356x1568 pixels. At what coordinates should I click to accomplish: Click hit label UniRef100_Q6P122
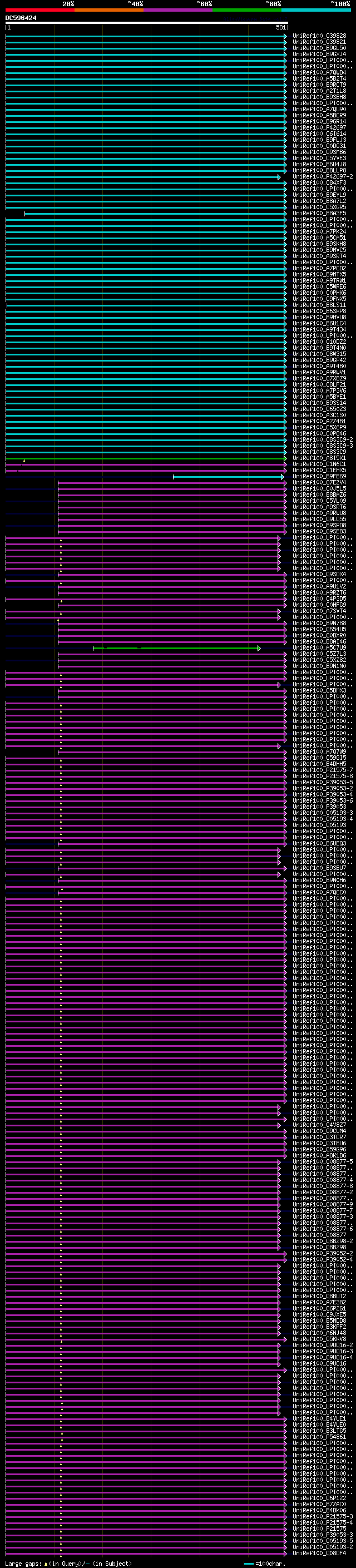click(x=319, y=1498)
